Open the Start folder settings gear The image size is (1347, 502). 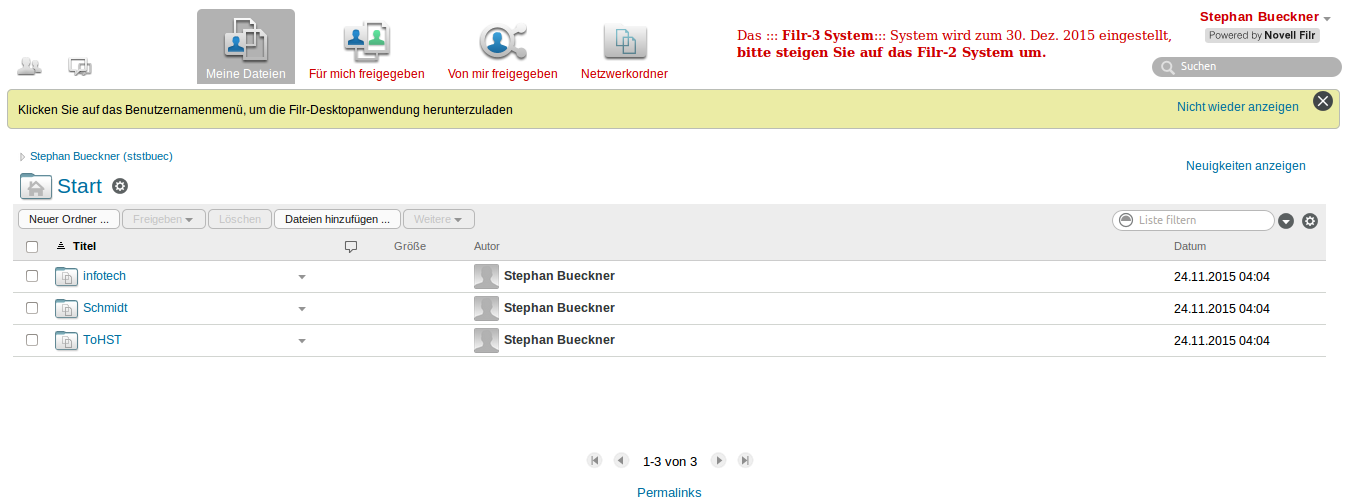120,186
